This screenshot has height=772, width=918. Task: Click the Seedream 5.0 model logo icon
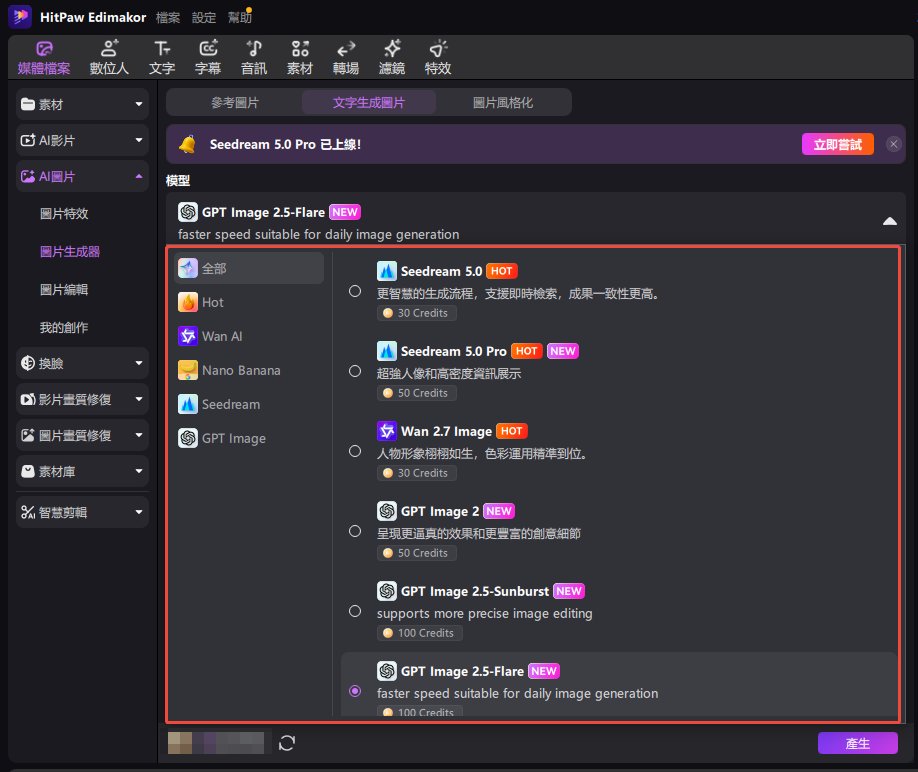386,271
